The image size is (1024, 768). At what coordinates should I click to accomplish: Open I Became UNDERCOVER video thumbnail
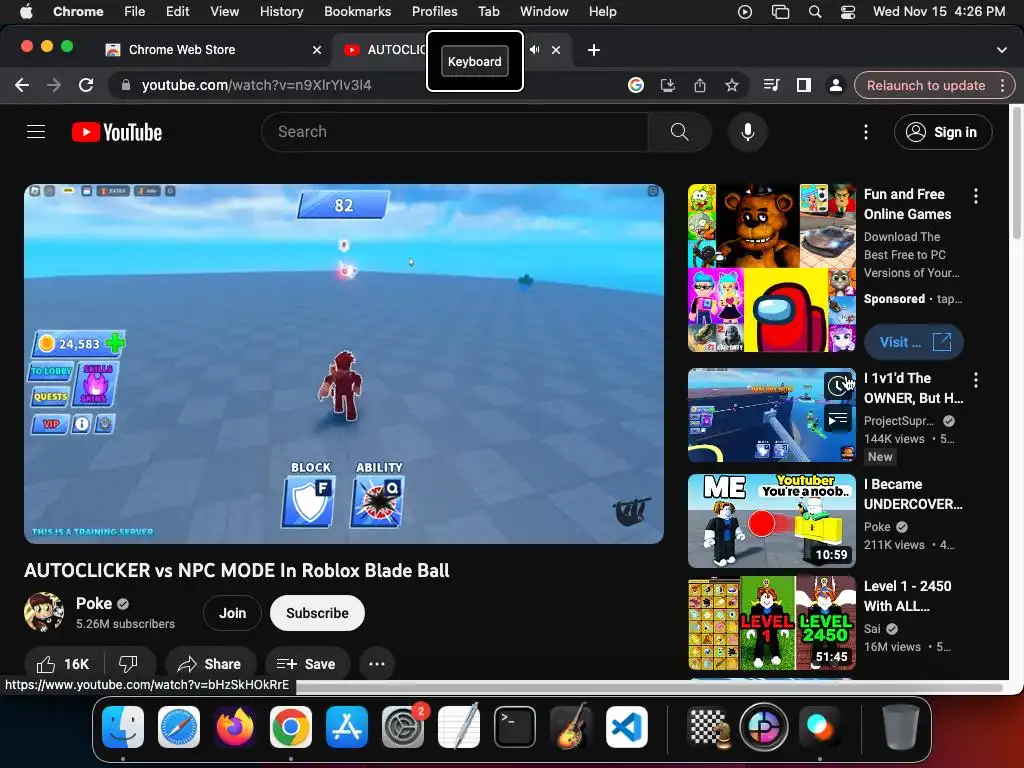coord(771,520)
